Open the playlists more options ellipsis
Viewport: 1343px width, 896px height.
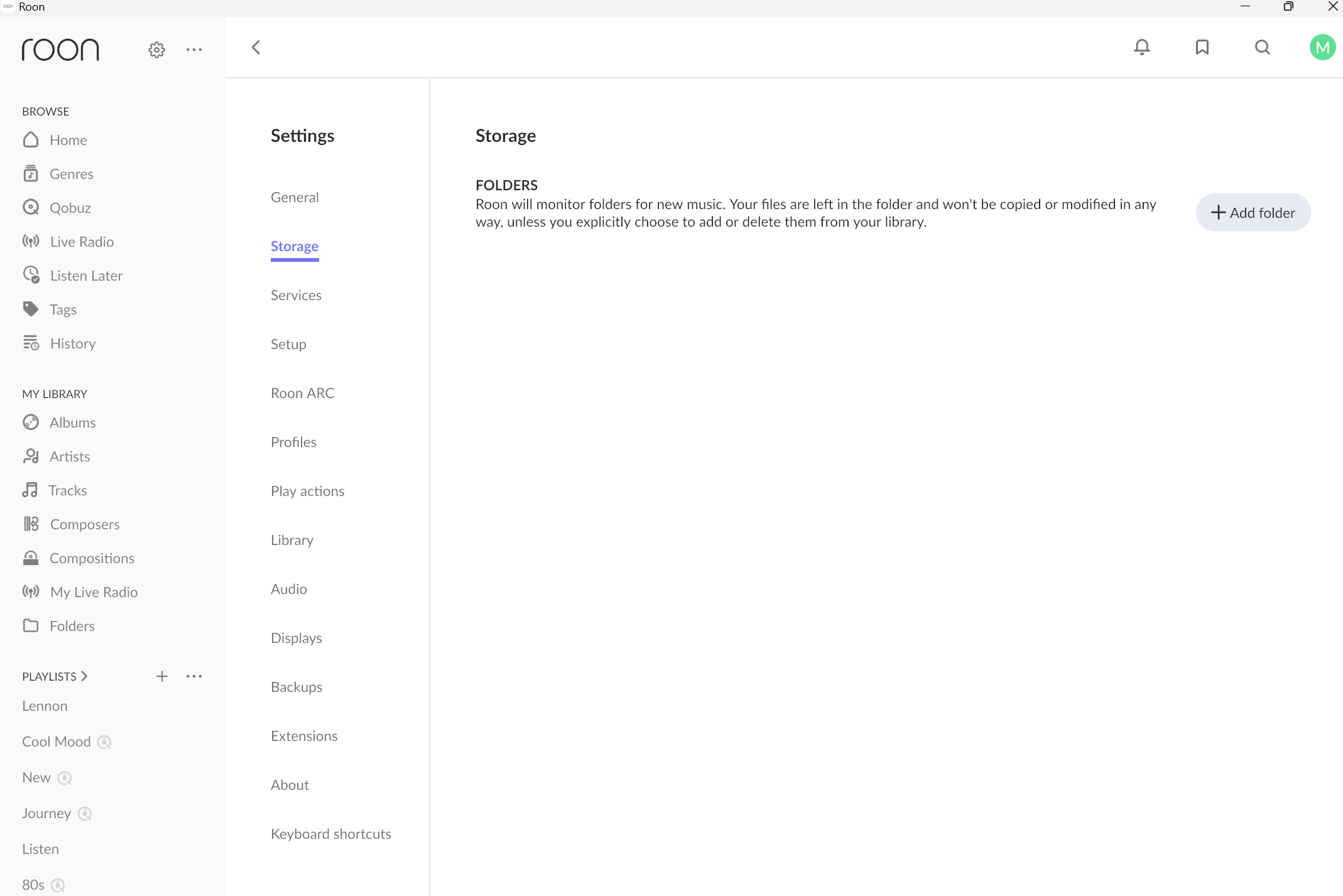(194, 676)
